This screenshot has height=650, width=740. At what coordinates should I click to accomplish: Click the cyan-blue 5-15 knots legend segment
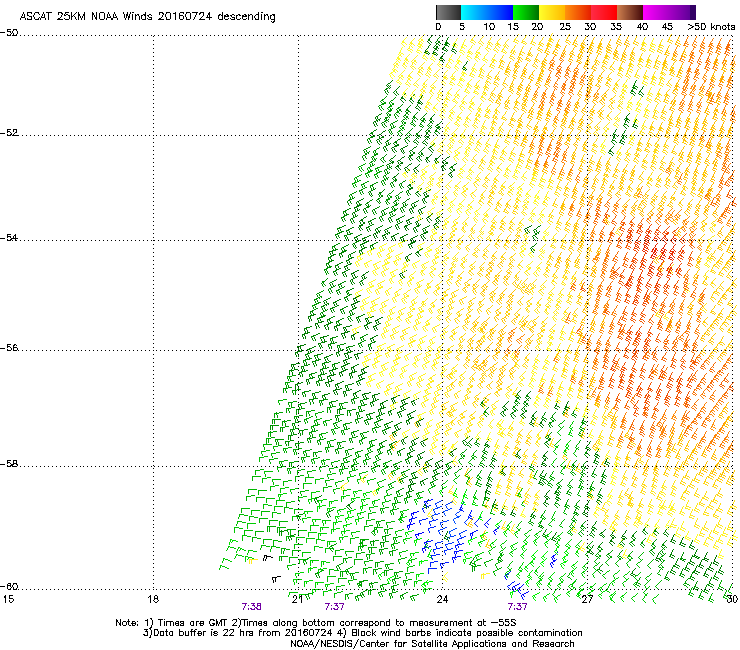(487, 12)
